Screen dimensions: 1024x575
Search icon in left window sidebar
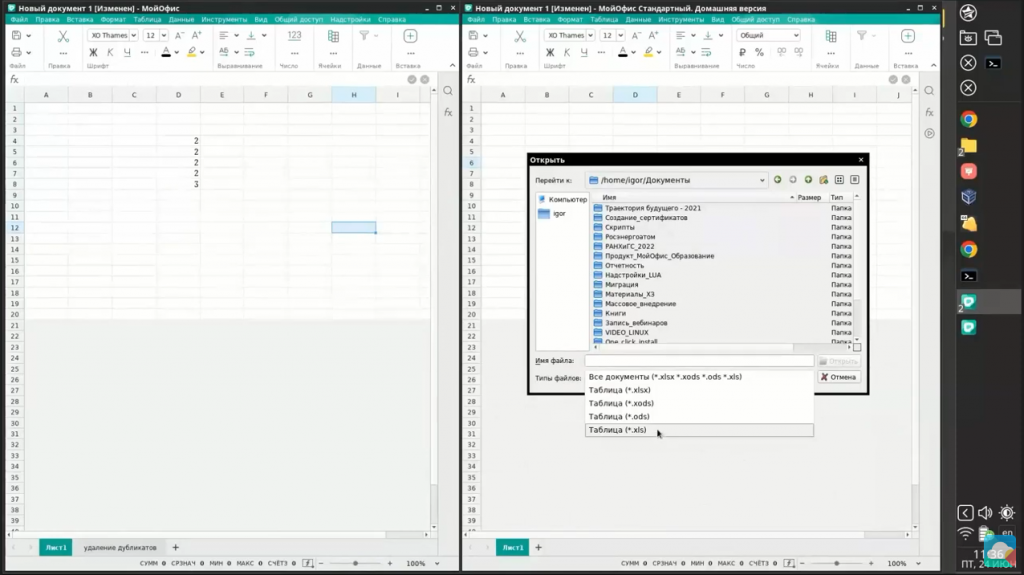[x=448, y=91]
